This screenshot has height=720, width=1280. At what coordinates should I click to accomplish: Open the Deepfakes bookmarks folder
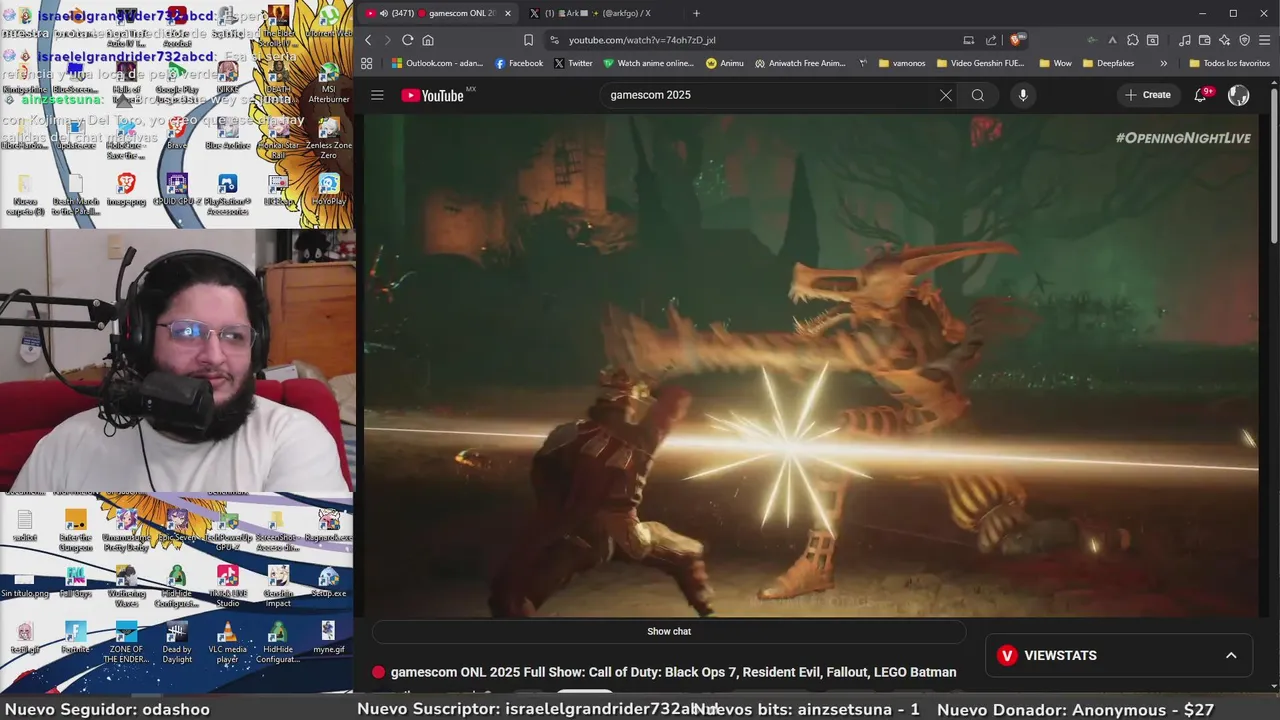click(1109, 63)
